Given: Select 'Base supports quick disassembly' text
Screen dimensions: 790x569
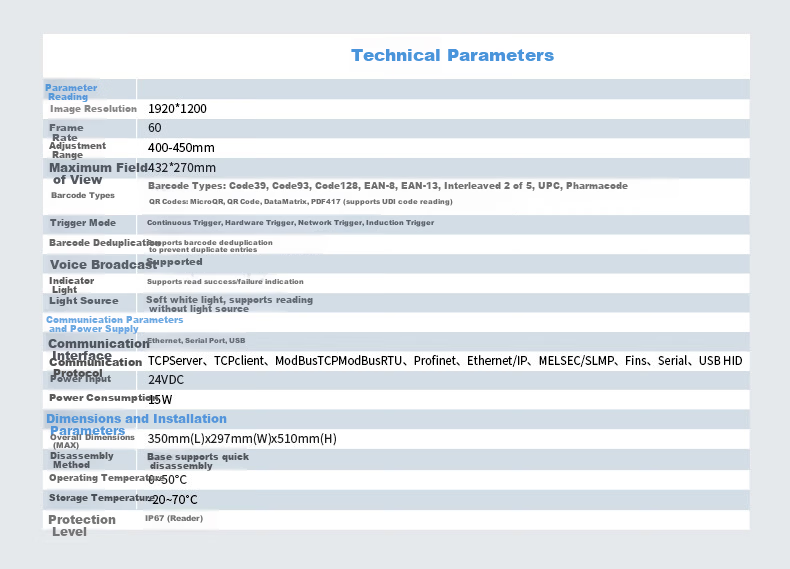Looking at the screenshot, I should tap(198, 462).
